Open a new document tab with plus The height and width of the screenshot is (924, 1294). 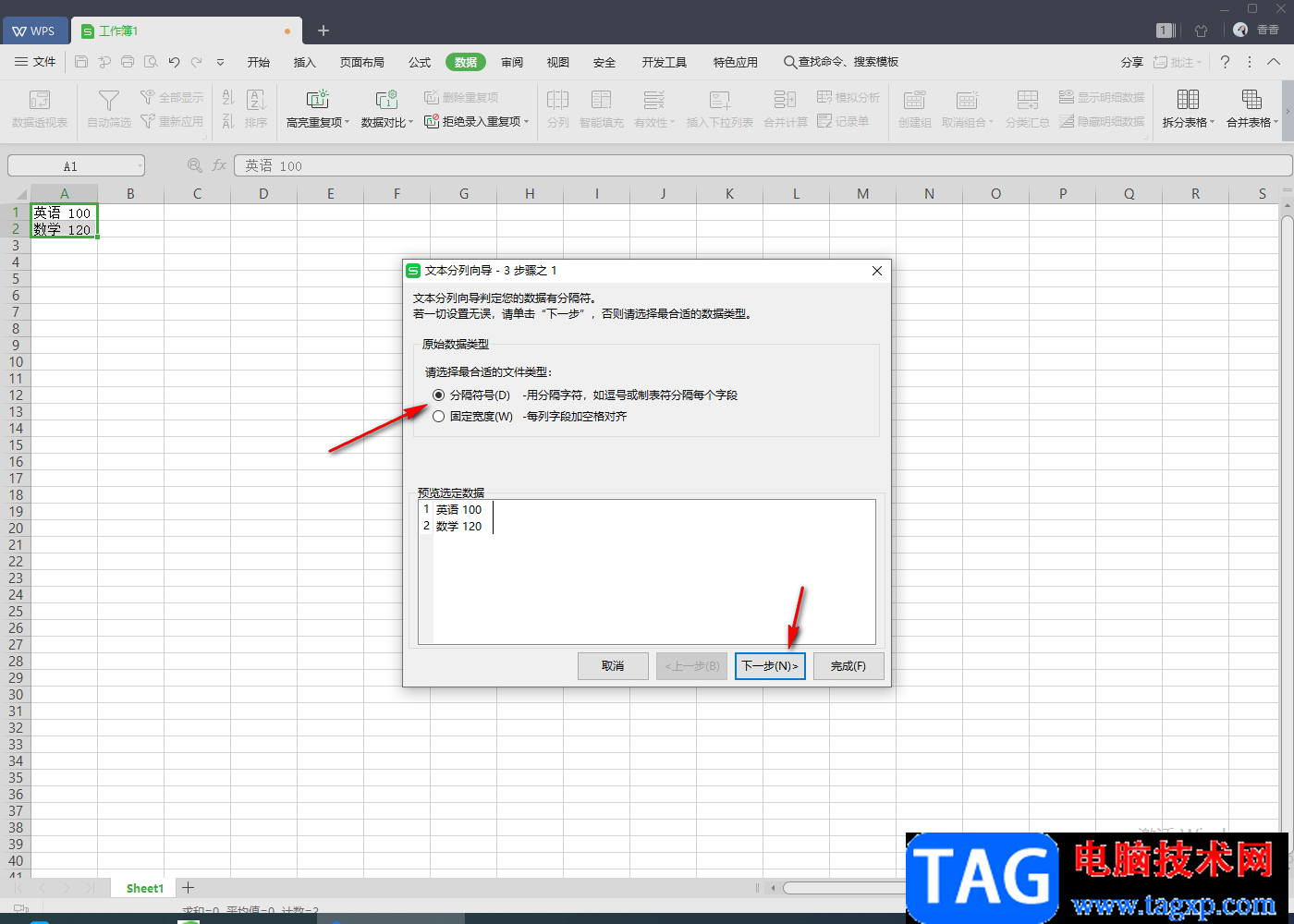click(323, 30)
